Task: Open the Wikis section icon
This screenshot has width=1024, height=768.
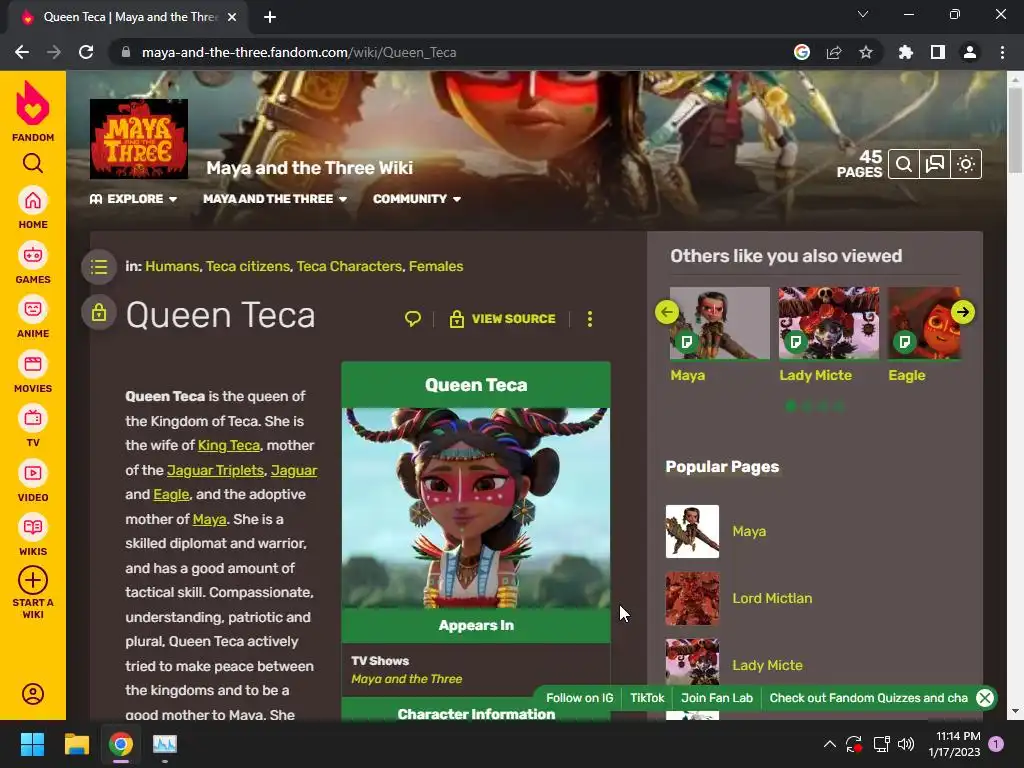Action: click(33, 528)
